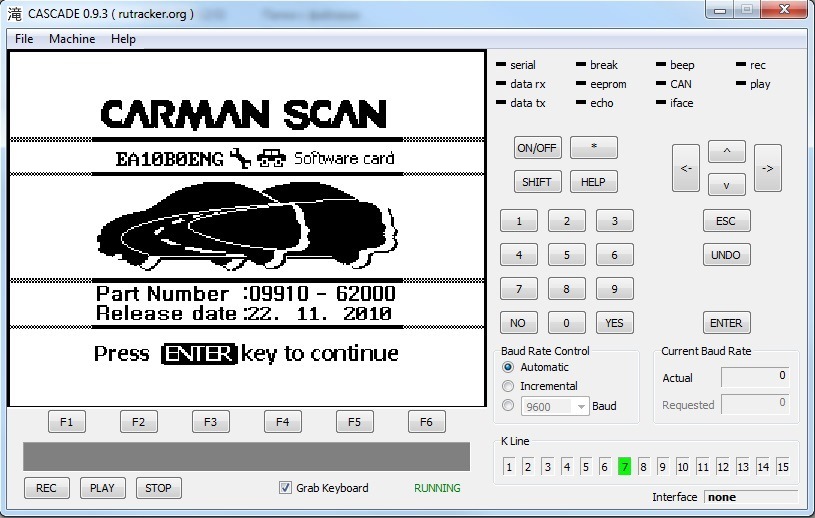Select the fixed baud rate radio button
This screenshot has height=518, width=815.
coord(508,405)
